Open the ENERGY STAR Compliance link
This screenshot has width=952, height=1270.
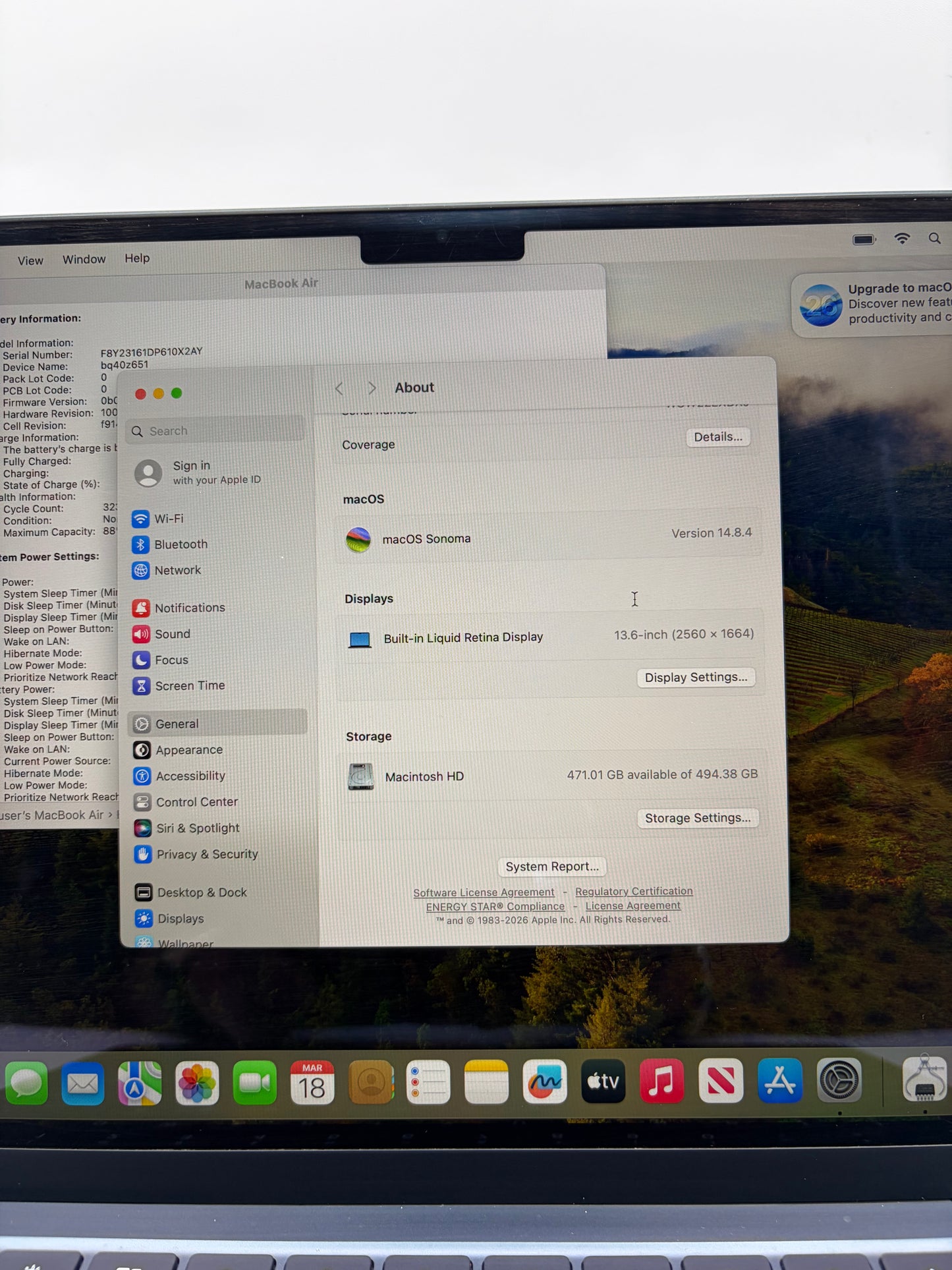pos(495,907)
